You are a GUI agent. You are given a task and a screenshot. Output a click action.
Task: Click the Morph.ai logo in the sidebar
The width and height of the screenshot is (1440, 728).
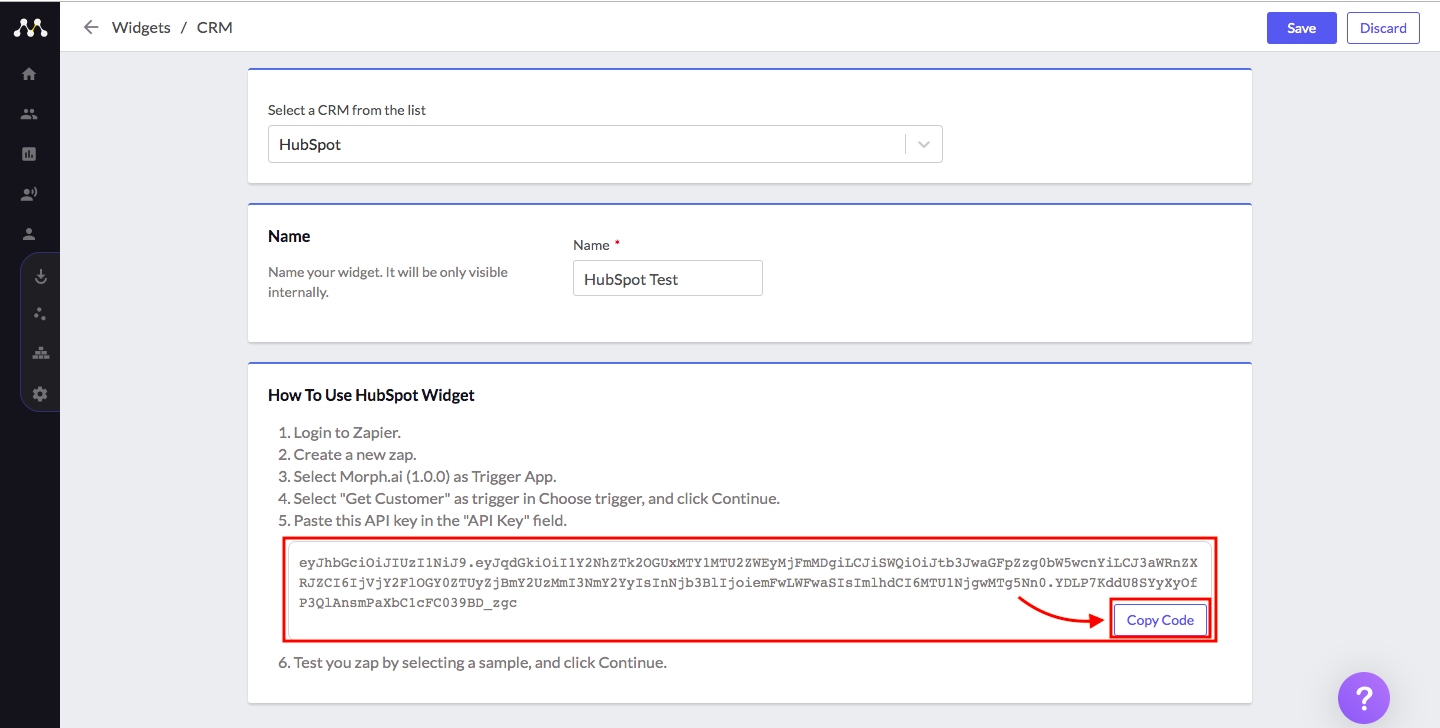30,28
